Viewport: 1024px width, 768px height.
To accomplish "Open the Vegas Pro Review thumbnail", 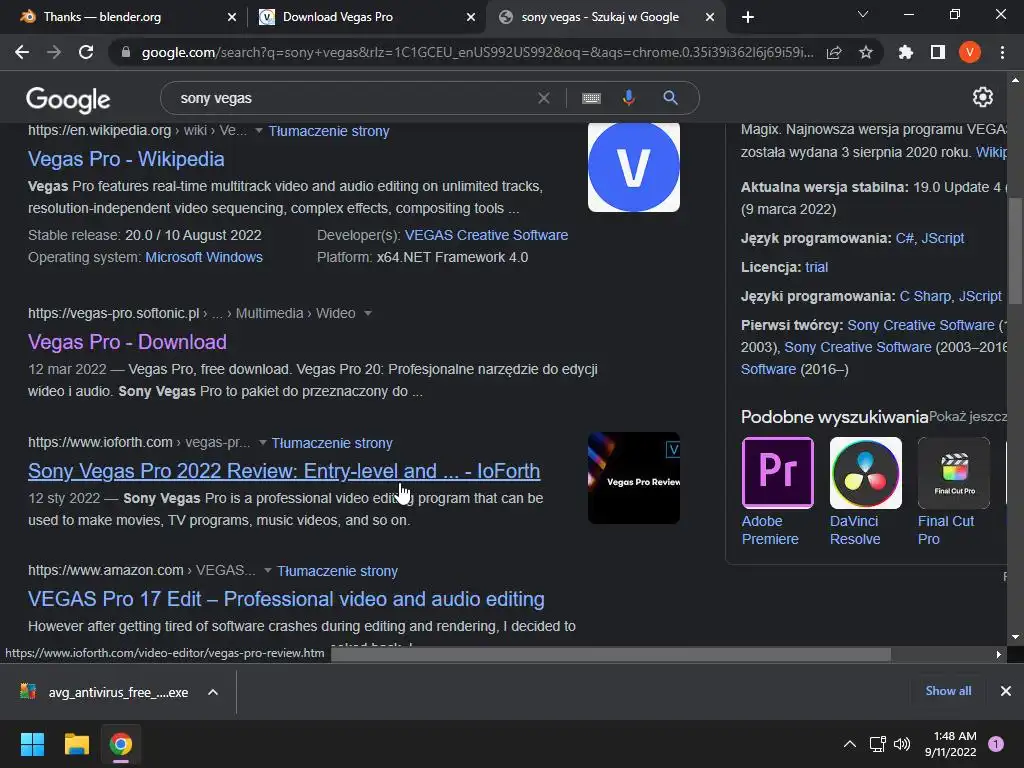I will 633,478.
